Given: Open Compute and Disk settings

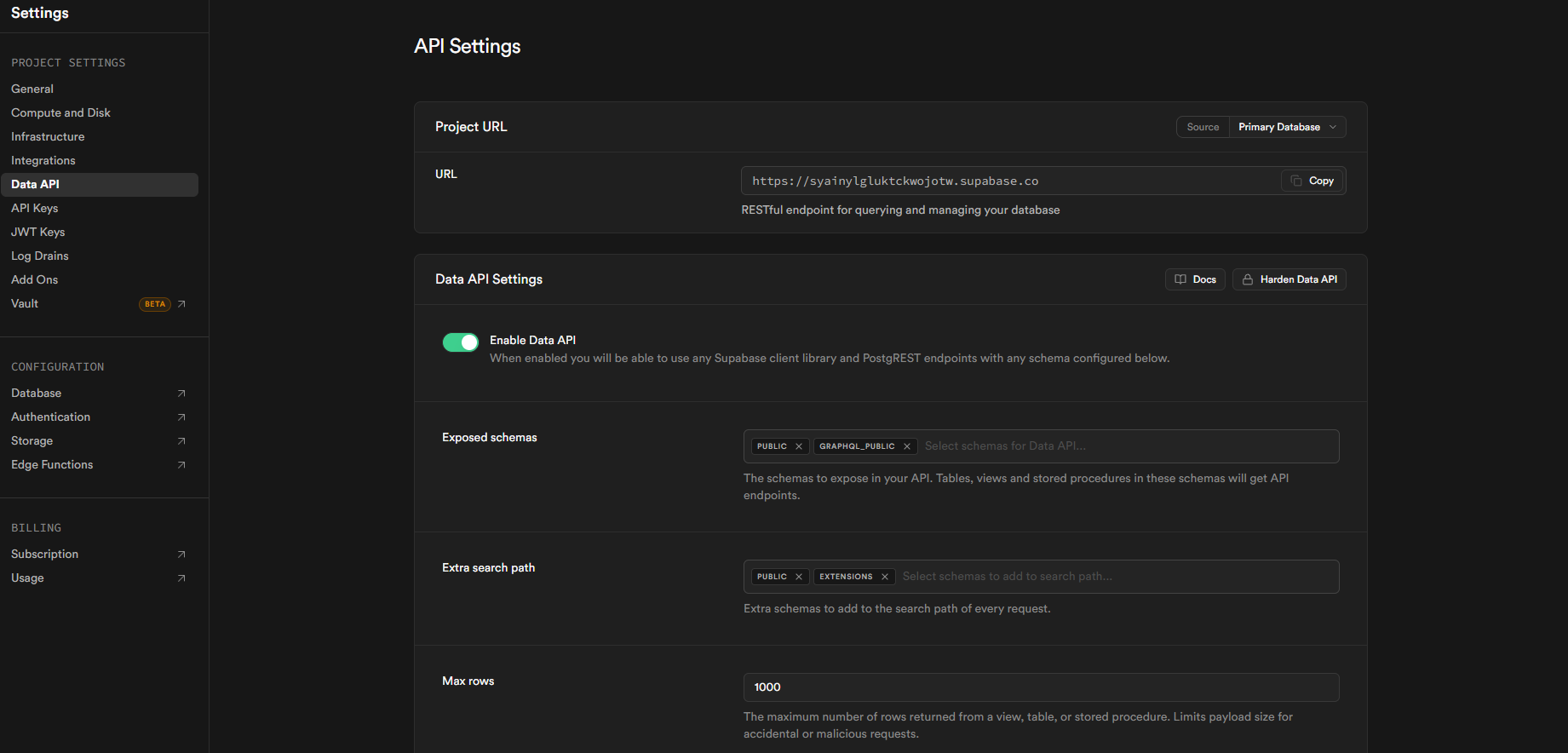Looking at the screenshot, I should coord(60,112).
